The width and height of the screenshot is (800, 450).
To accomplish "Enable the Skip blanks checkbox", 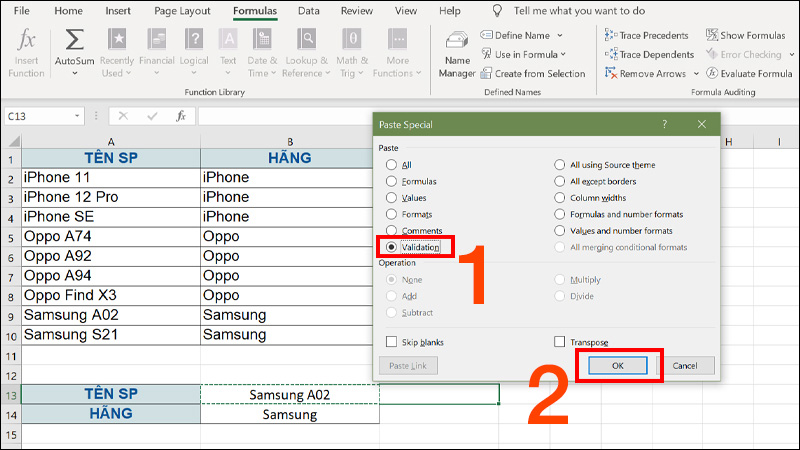I will [391, 342].
